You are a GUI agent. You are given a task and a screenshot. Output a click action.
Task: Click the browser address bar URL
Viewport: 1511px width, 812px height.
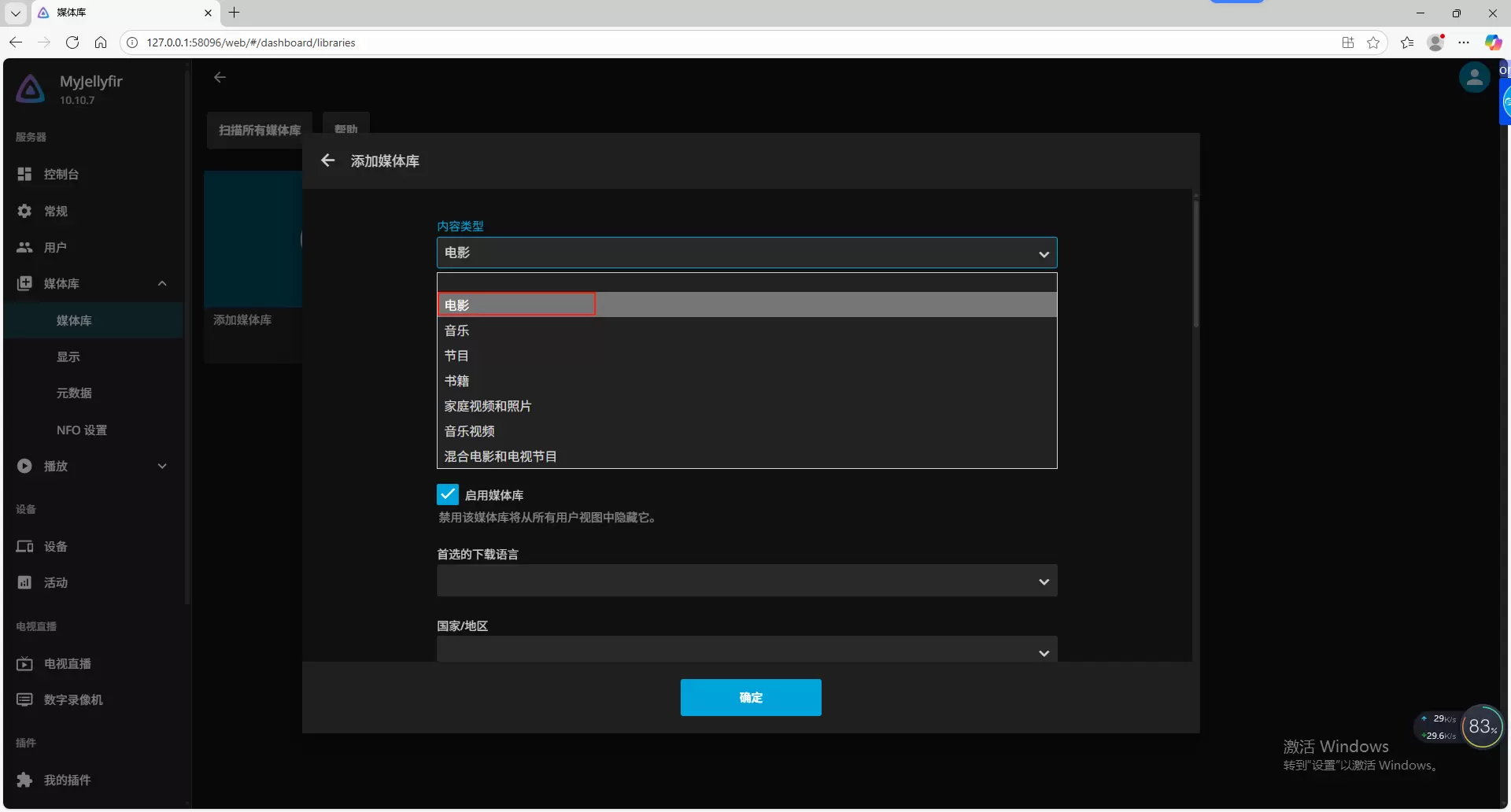(x=251, y=42)
